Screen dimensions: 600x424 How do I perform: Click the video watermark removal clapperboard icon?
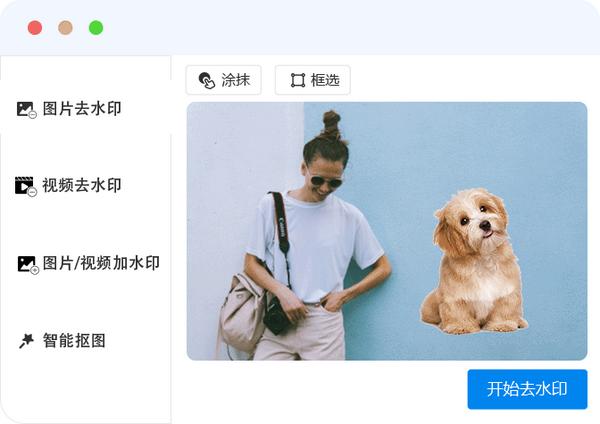pyautogui.click(x=26, y=186)
